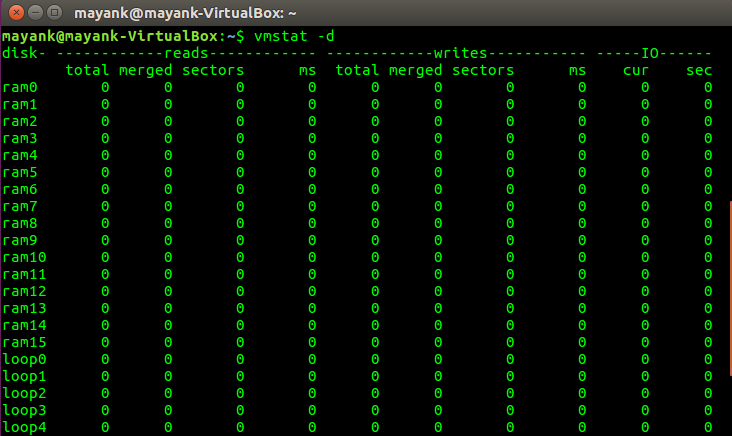732x436 pixels.
Task: Click the 'ram15' row label
Action: pyautogui.click(x=24, y=342)
